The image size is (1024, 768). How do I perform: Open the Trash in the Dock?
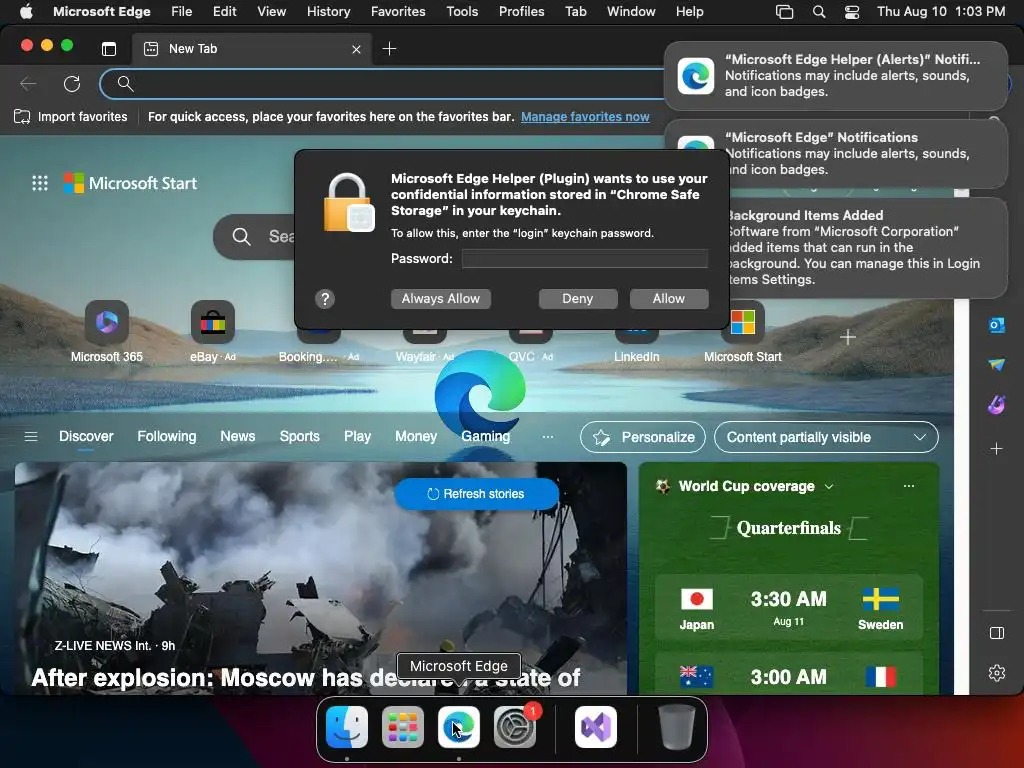[677, 727]
